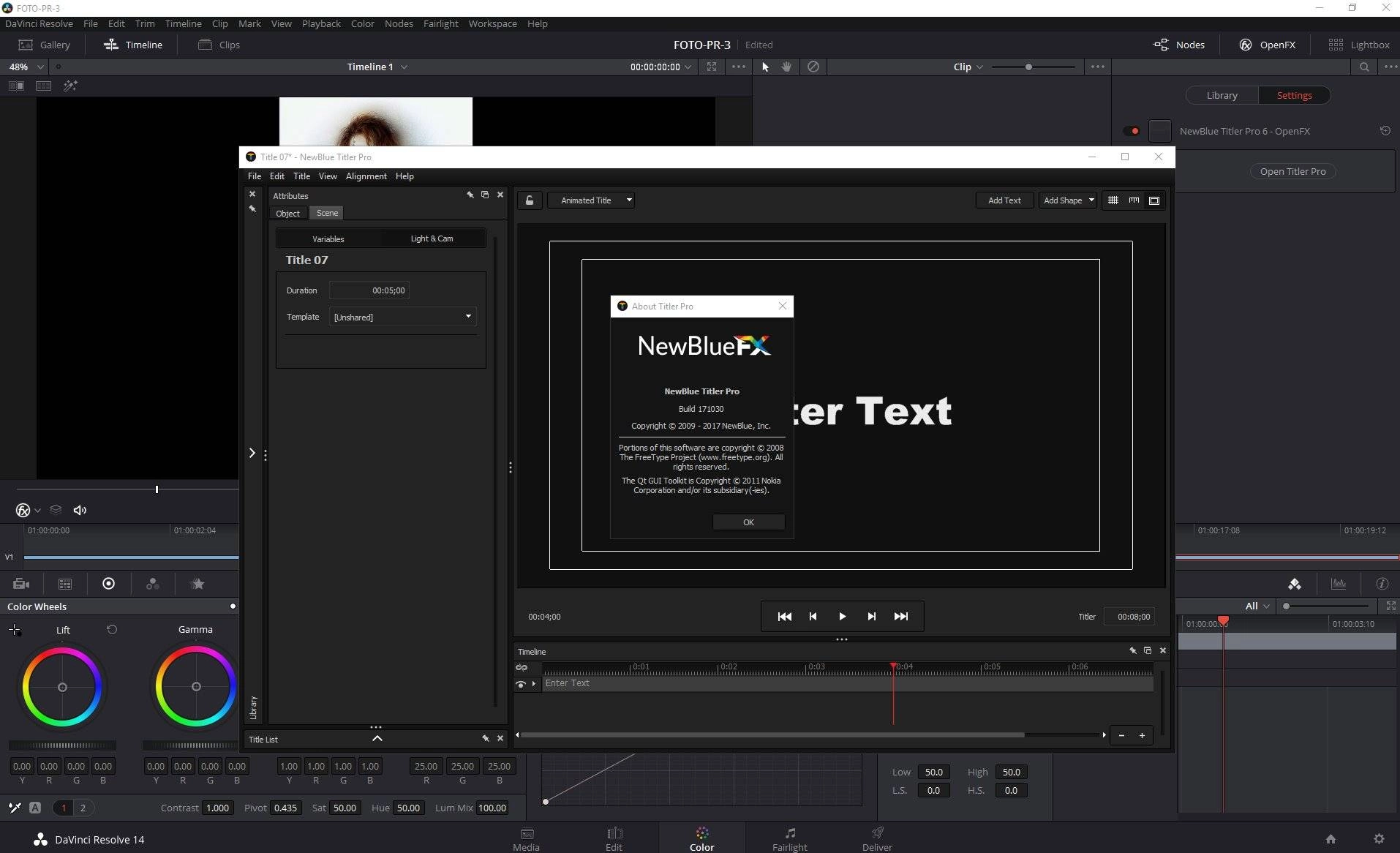
Task: Pin the Attributes panel
Action: click(470, 195)
